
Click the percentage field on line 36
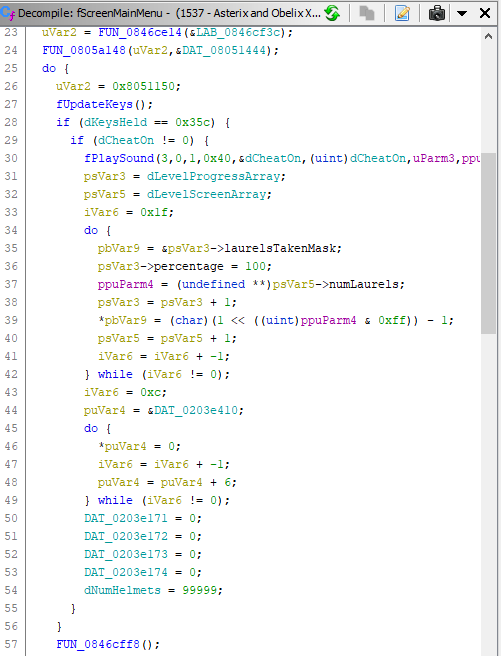click(x=189, y=266)
